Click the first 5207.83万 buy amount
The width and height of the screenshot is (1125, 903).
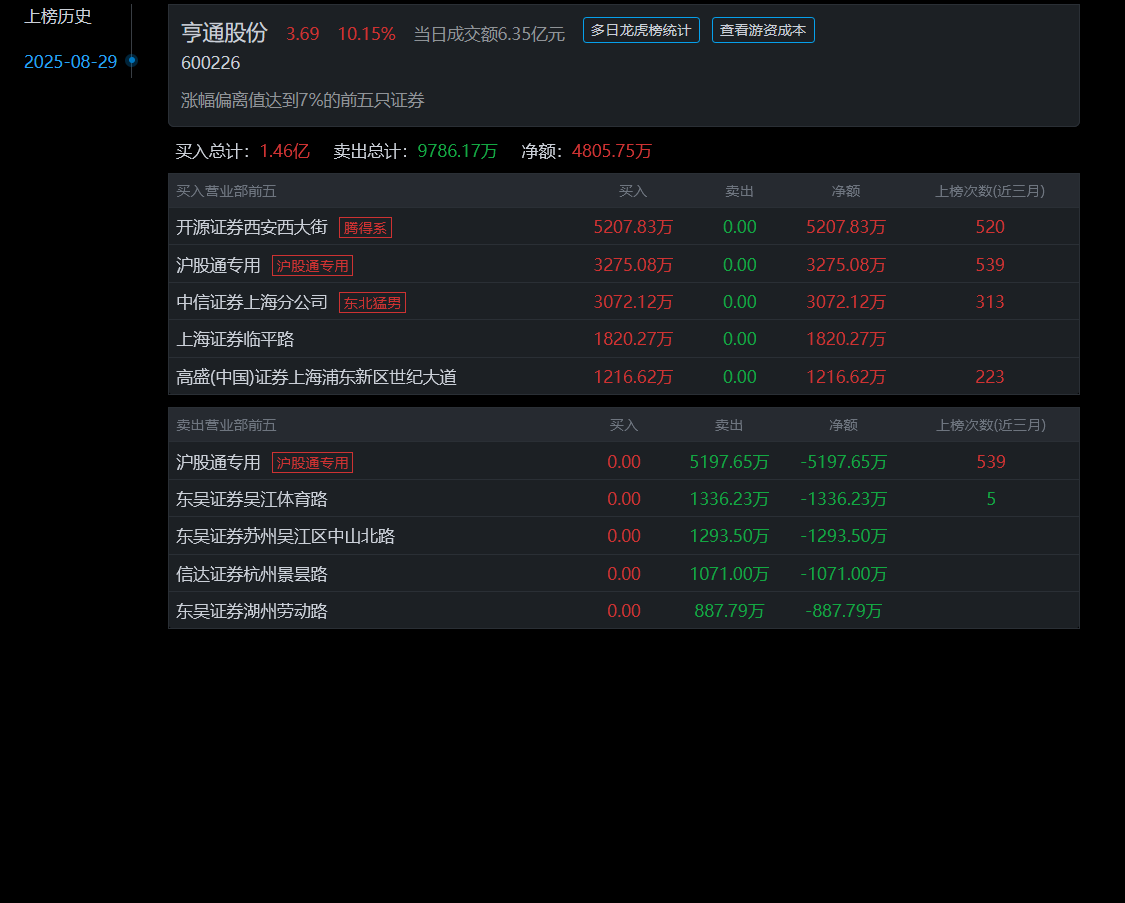coord(633,227)
